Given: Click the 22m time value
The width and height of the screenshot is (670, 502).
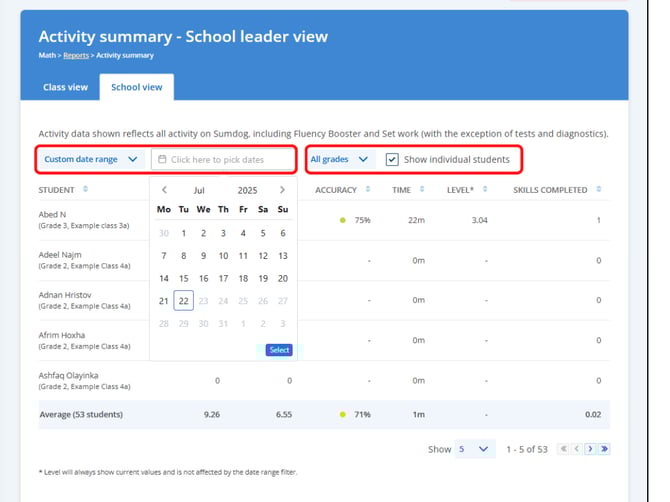Looking at the screenshot, I should coord(416,220).
